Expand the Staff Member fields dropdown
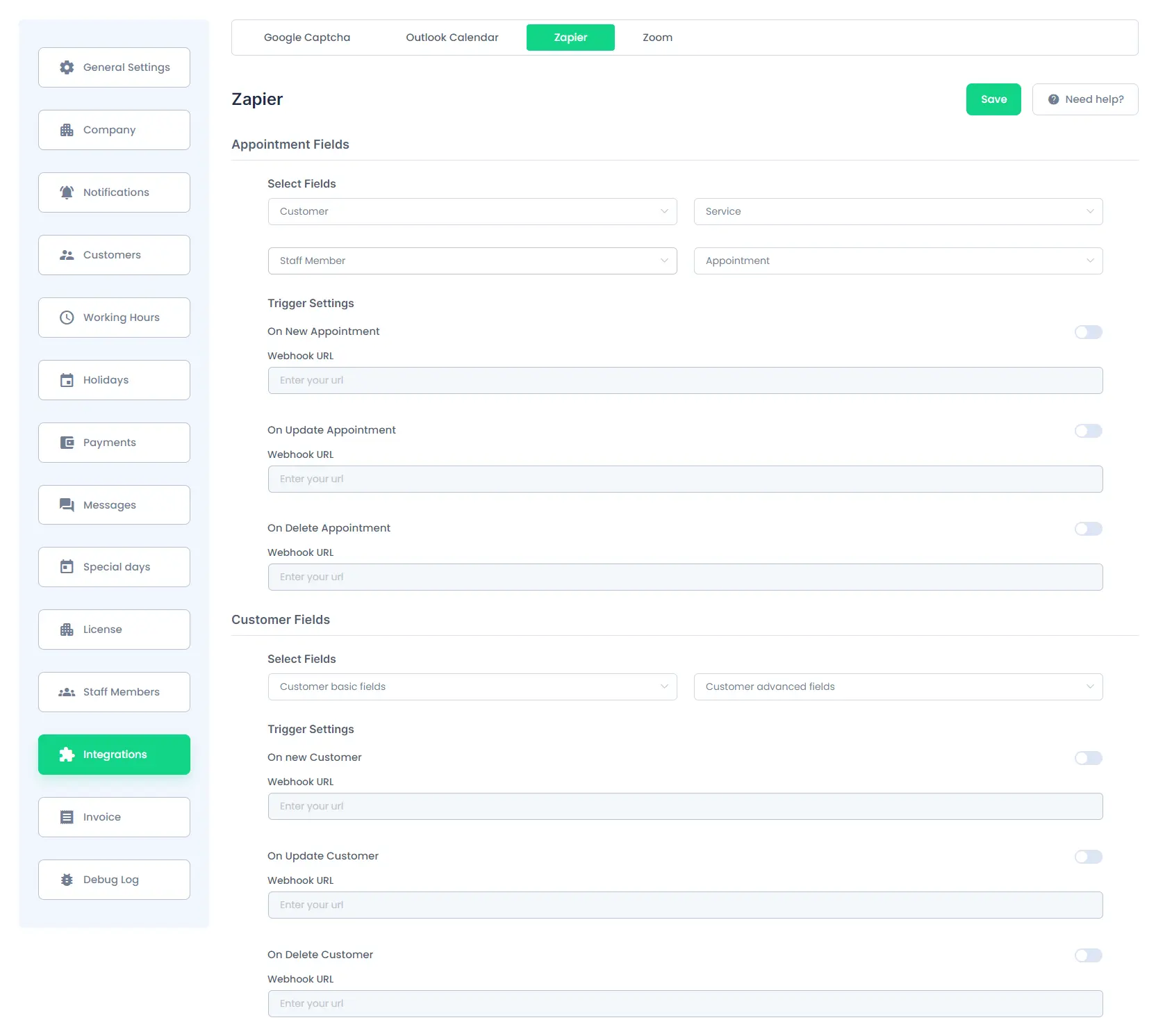Image resolution: width=1156 pixels, height=1036 pixels. point(472,261)
